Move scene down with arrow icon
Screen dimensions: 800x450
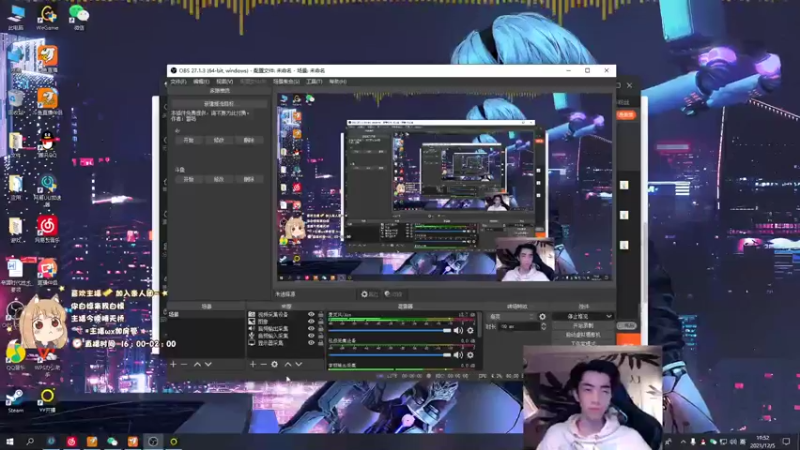208,364
